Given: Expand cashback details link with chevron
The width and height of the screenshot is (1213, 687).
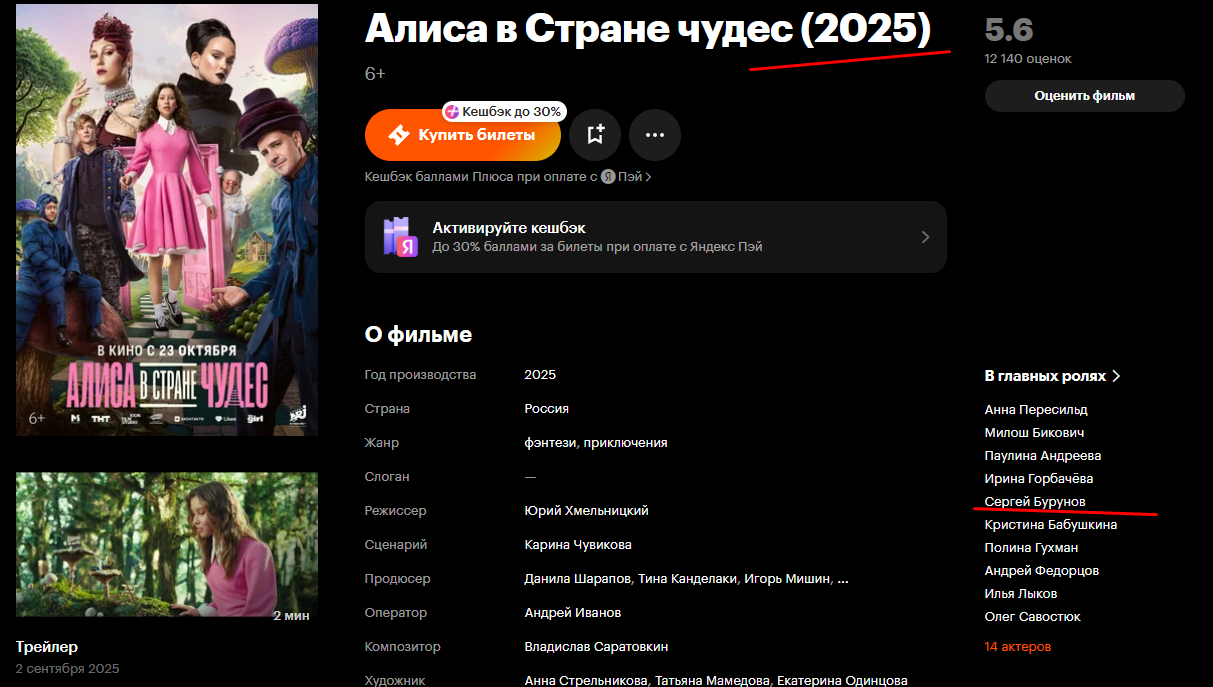Looking at the screenshot, I should pyautogui.click(x=508, y=177).
